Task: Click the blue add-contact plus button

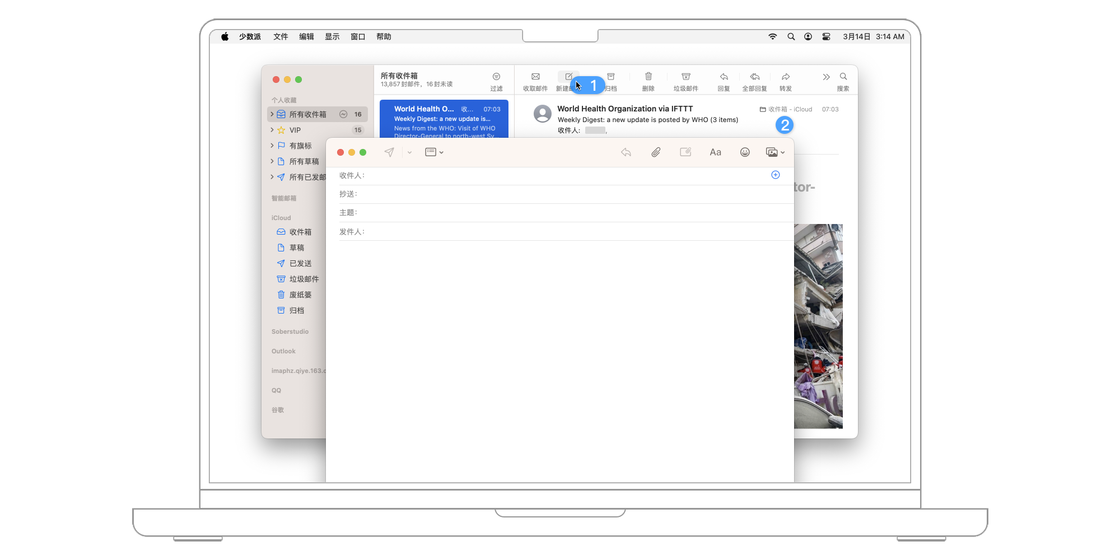Action: click(775, 175)
